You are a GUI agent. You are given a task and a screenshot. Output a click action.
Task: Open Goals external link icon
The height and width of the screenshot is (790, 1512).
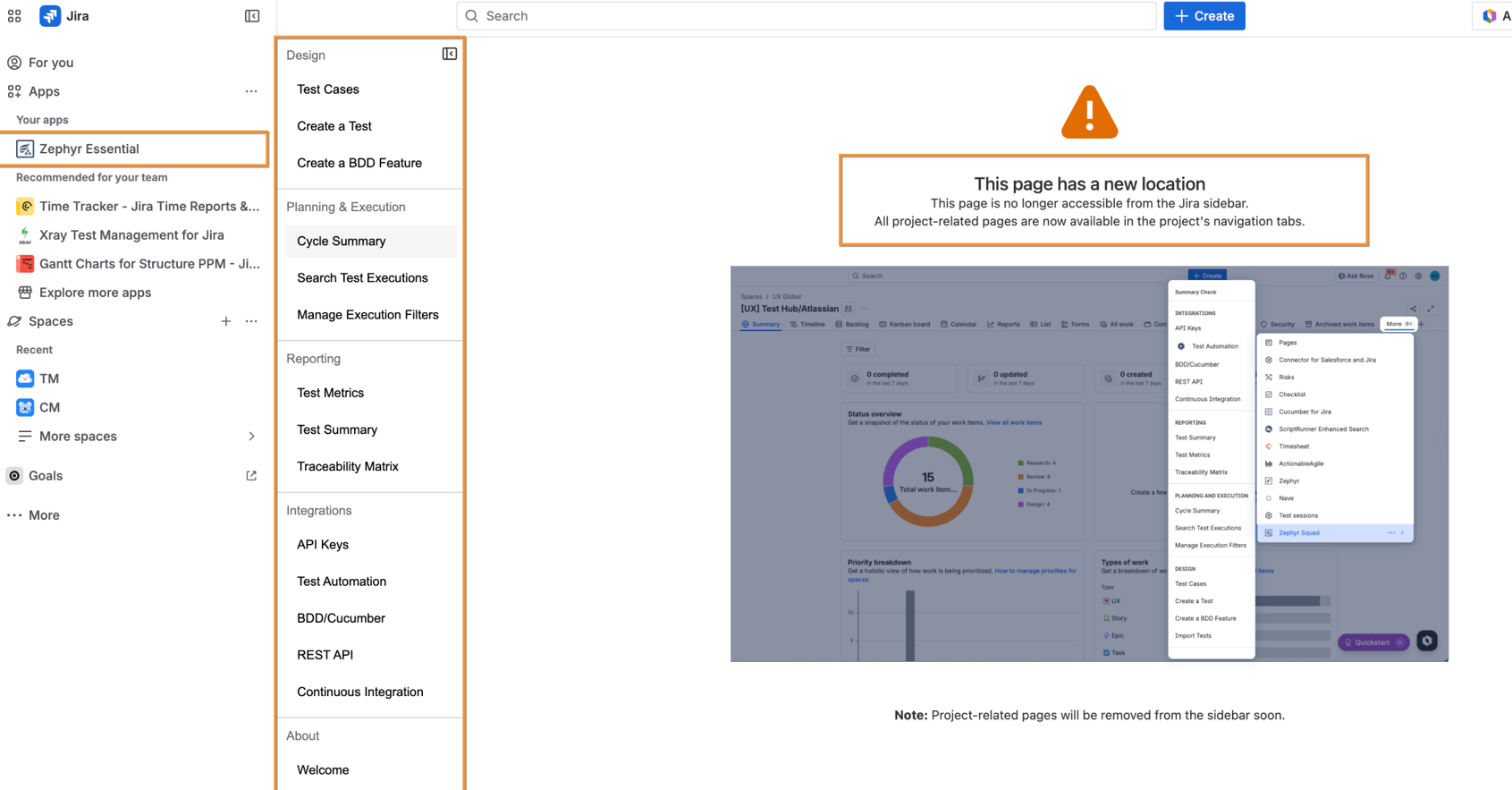251,476
